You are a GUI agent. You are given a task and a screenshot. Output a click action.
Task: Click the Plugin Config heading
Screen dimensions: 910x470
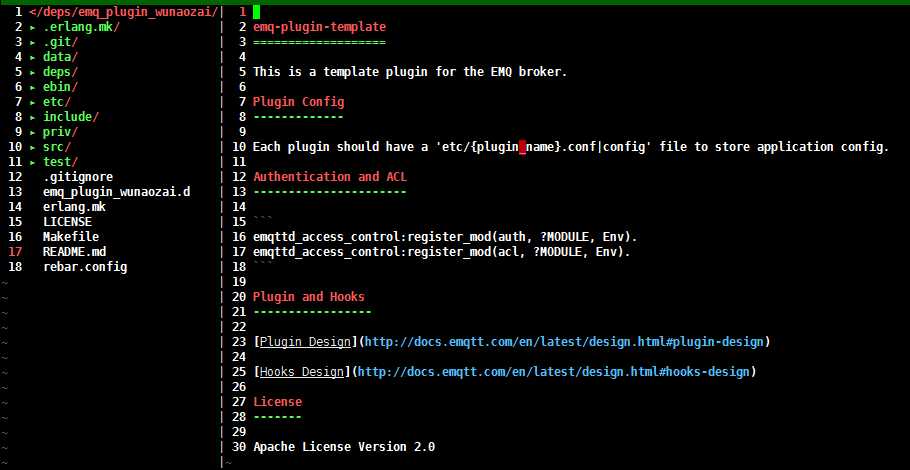pos(298,102)
